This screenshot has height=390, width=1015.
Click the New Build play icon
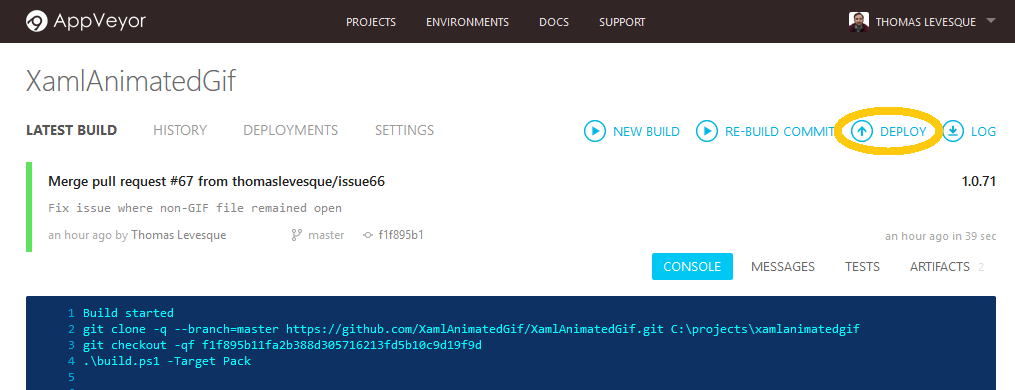594,132
